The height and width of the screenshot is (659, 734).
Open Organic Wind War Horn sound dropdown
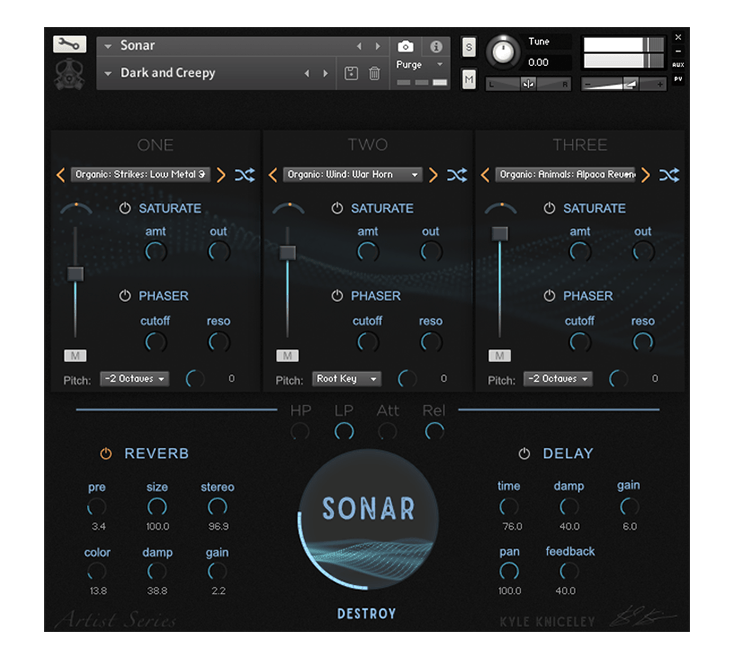point(352,175)
